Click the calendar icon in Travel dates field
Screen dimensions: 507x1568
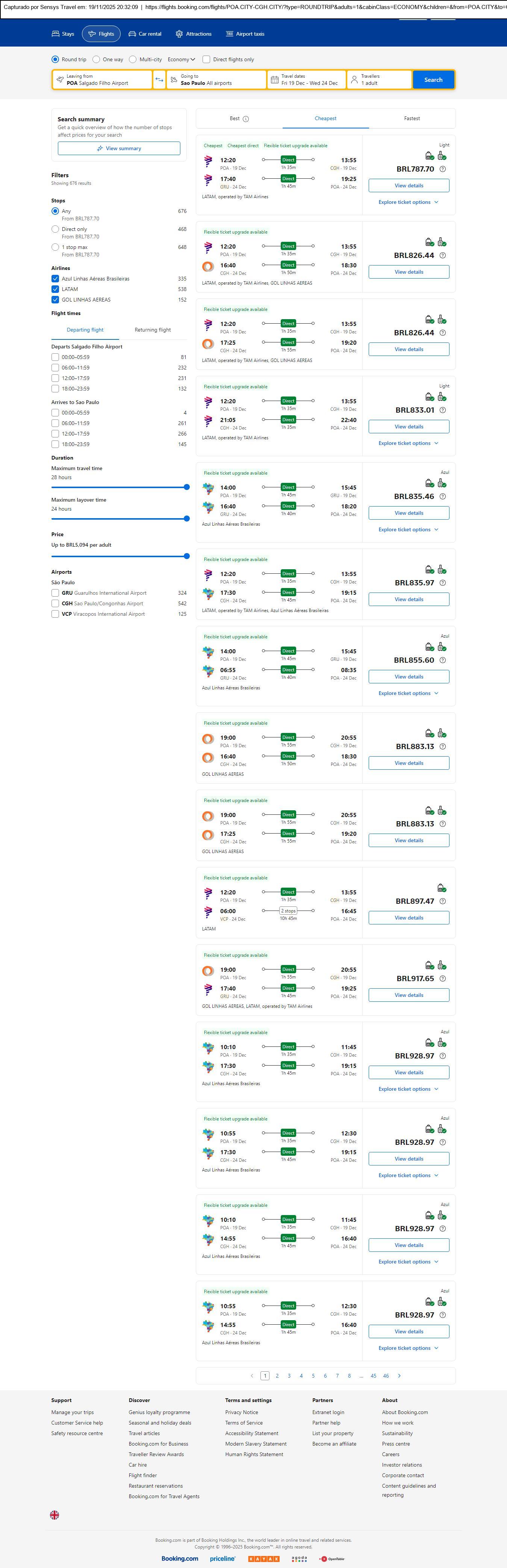[x=274, y=80]
